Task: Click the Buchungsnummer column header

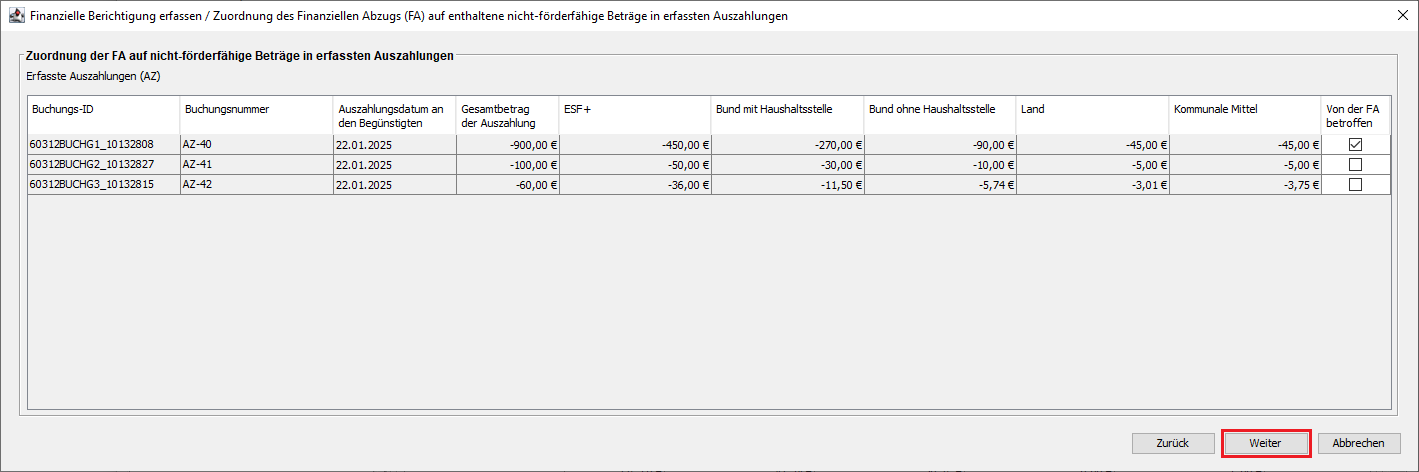Action: 255,115
